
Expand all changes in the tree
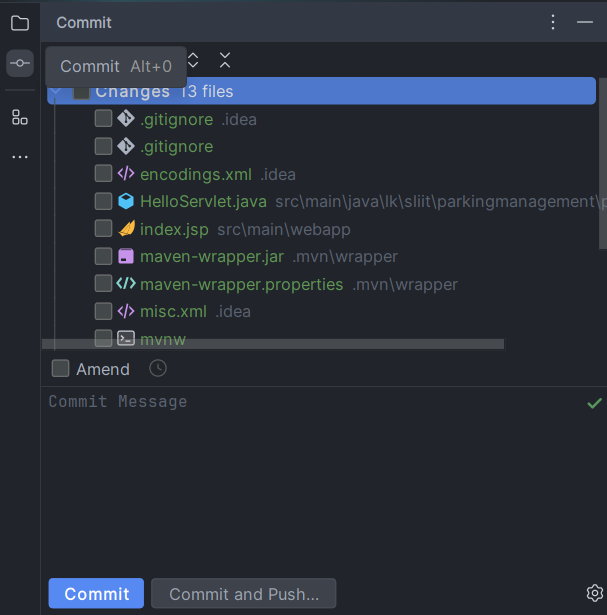(194, 61)
